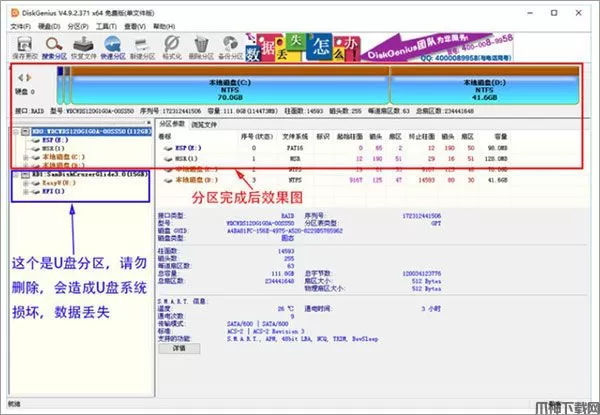Open the 文件(F) menu

18,26
